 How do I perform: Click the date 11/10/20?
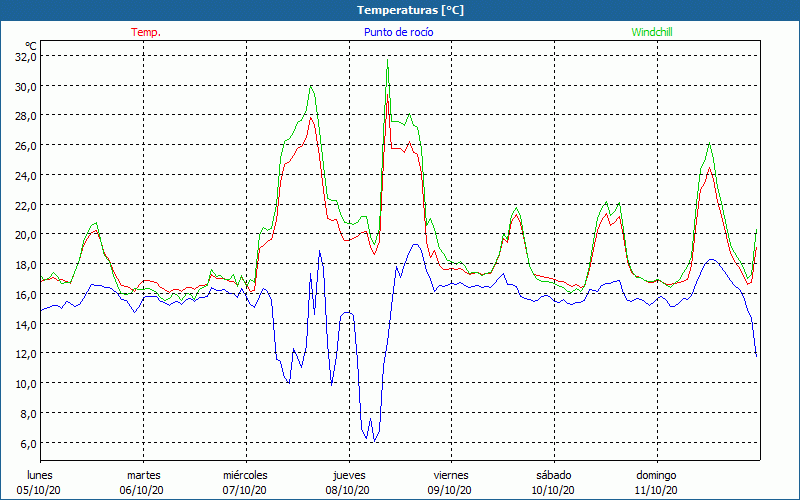pos(656,490)
